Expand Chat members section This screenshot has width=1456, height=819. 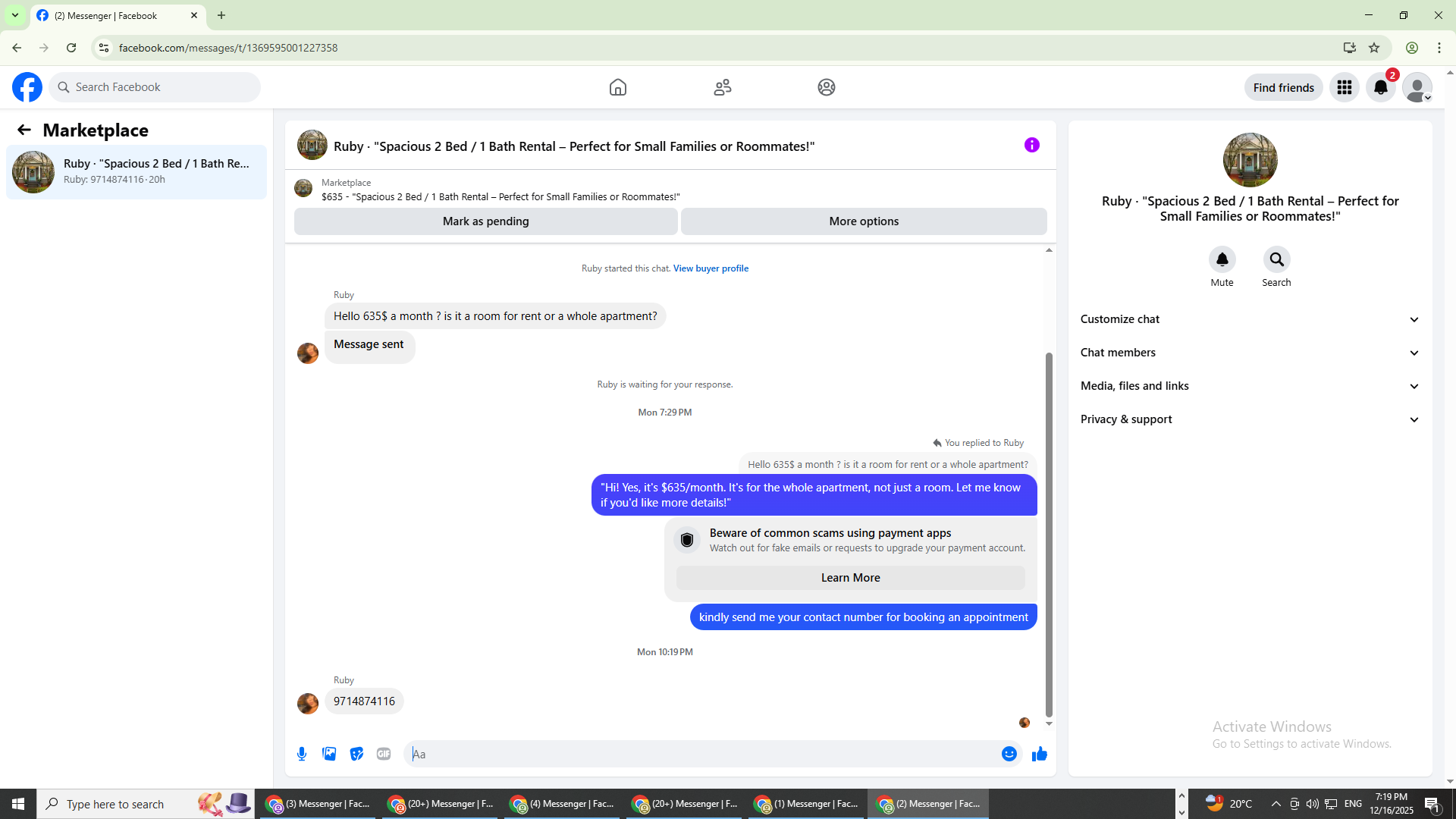(x=1250, y=353)
